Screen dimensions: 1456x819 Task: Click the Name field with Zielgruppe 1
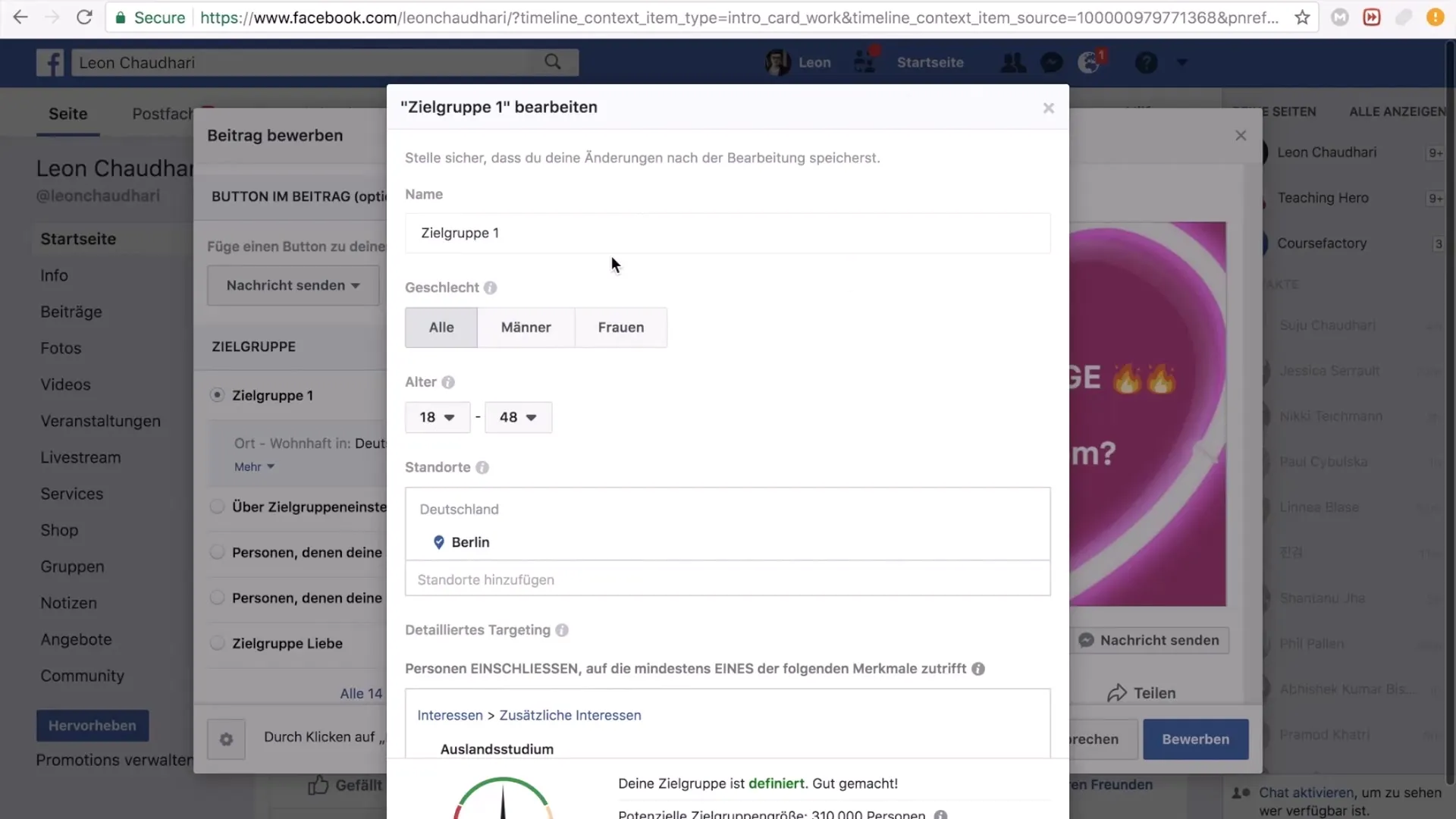pos(727,234)
